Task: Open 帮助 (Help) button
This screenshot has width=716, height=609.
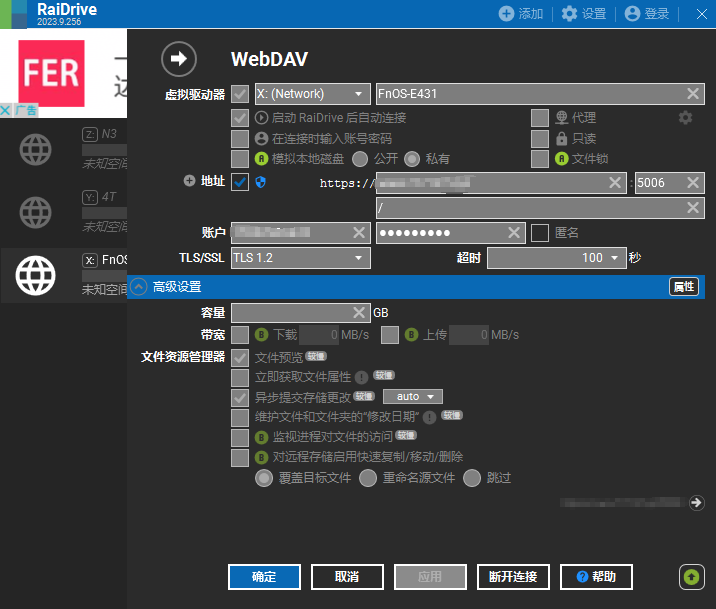Action: pyautogui.click(x=596, y=577)
